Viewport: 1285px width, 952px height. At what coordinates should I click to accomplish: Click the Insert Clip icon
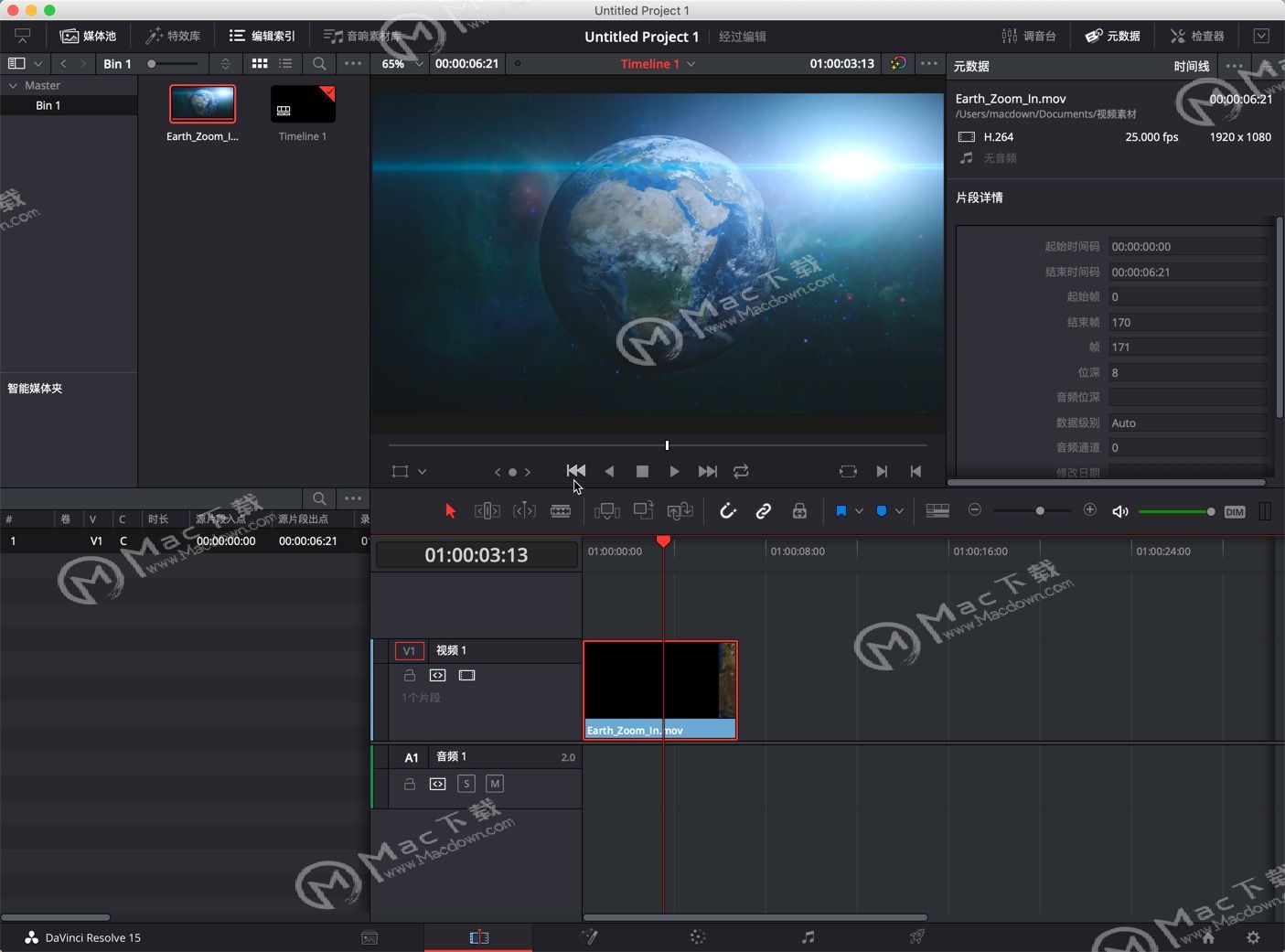point(606,511)
